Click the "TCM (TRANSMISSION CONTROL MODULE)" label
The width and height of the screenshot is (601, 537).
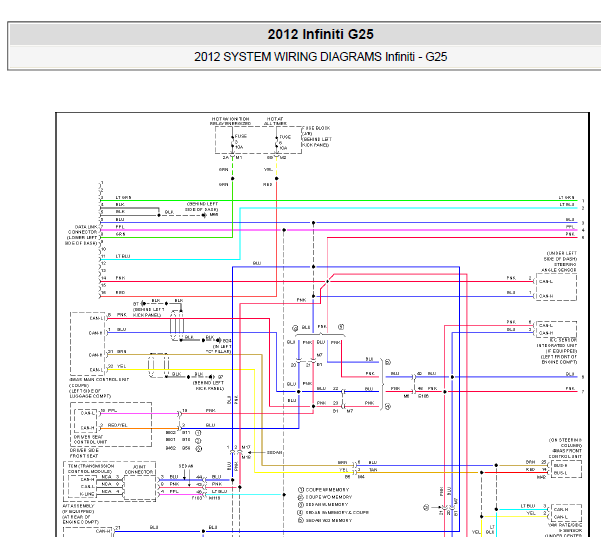(x=91, y=468)
